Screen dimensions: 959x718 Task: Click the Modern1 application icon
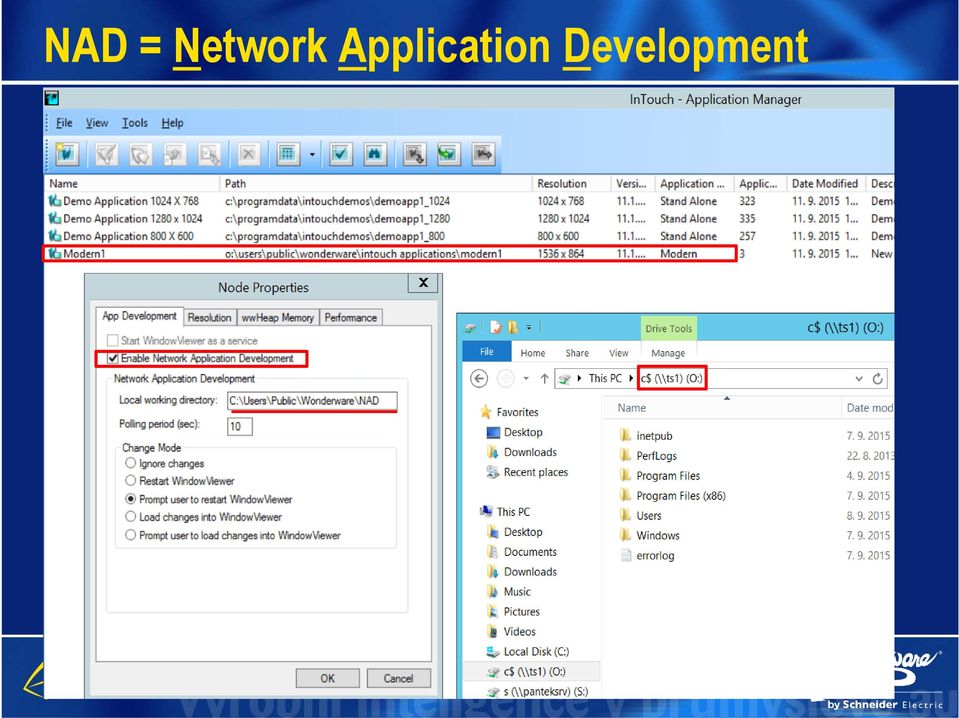(55, 254)
